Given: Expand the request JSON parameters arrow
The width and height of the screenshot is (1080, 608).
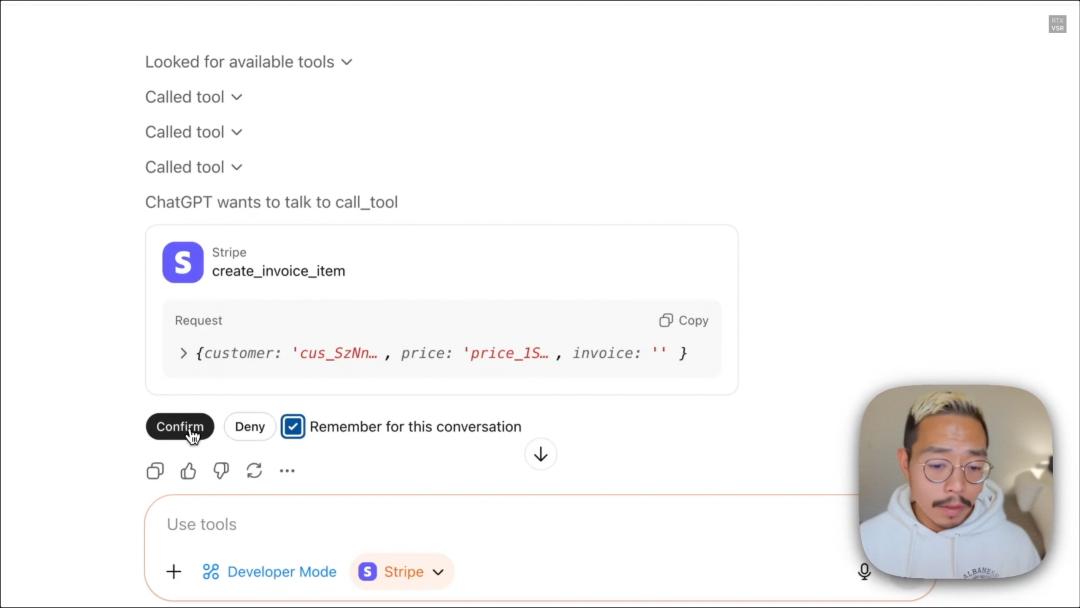Looking at the screenshot, I should (184, 353).
